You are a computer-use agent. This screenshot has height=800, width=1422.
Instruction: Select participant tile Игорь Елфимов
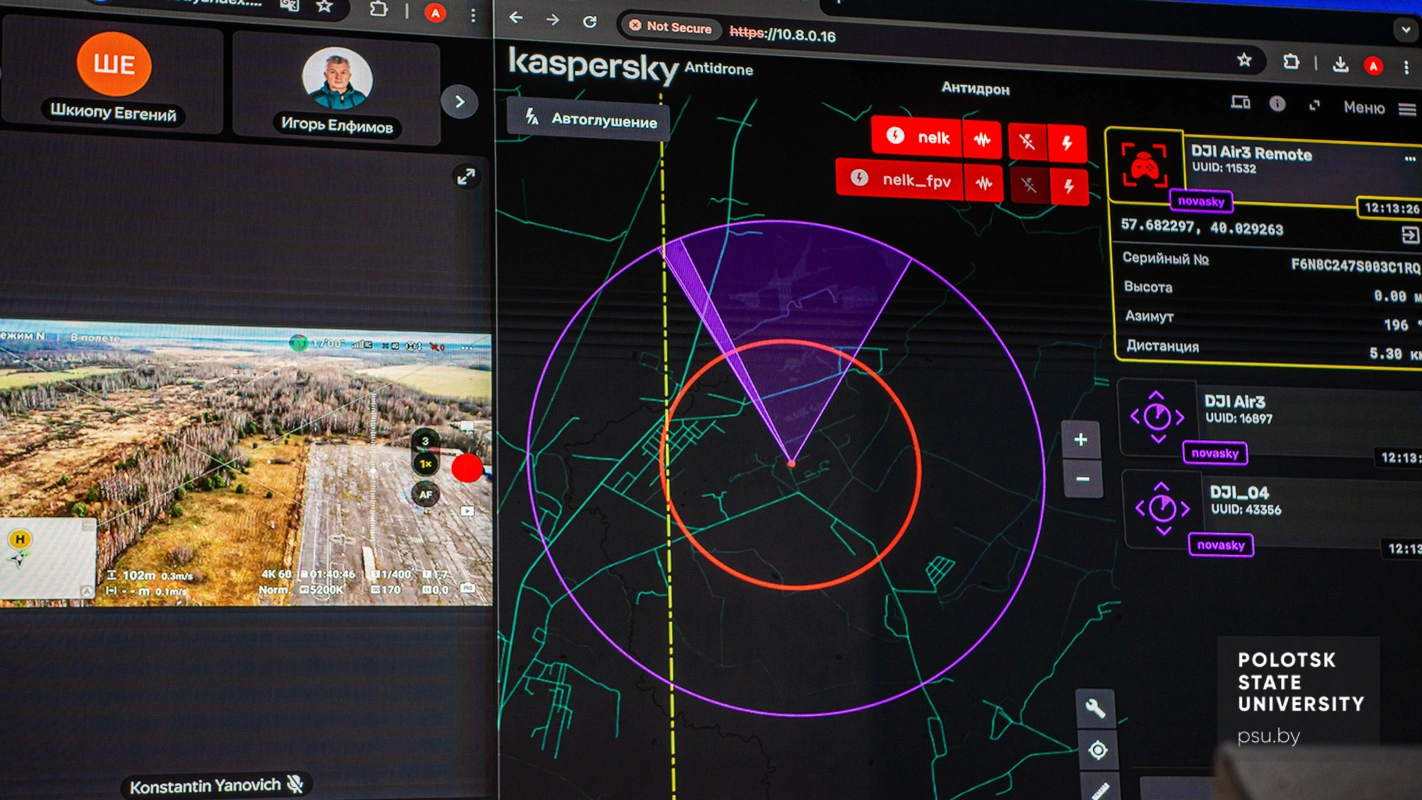coord(337,87)
